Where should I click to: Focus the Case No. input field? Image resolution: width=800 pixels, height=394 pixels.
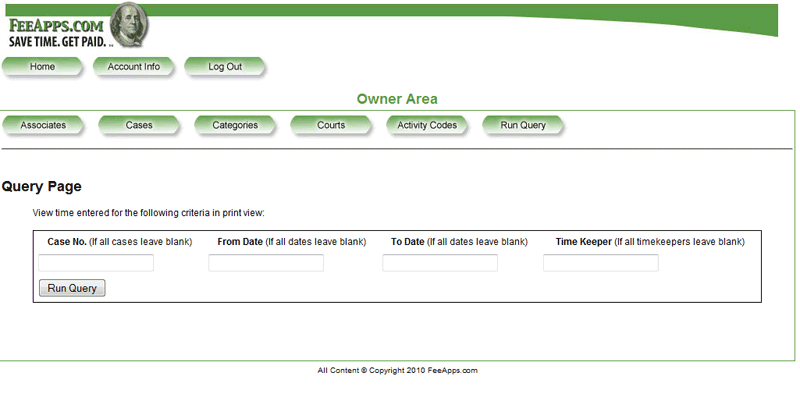(96, 263)
